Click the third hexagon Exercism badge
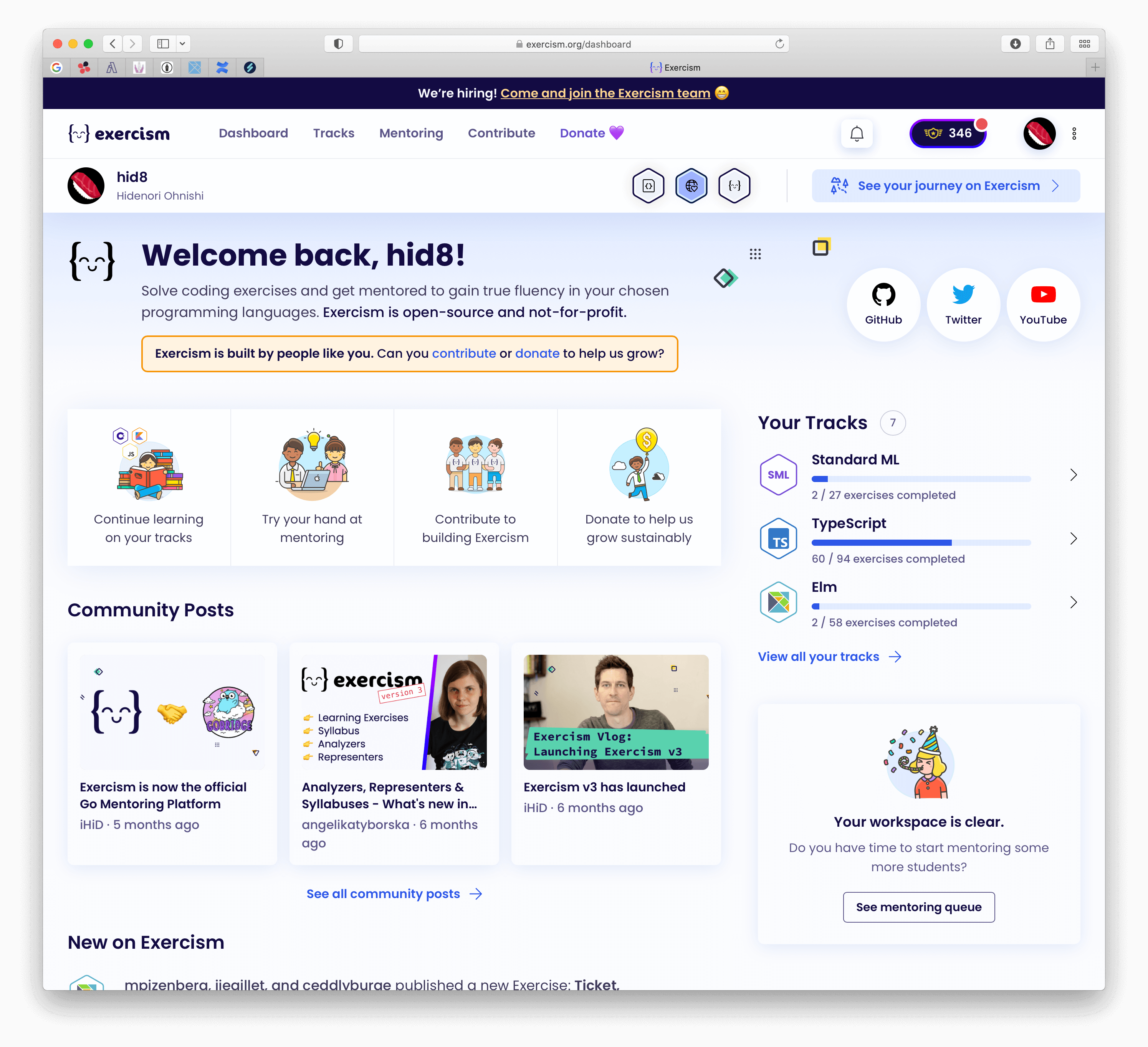Screen dimensions: 1148x1047 pyautogui.click(x=734, y=186)
